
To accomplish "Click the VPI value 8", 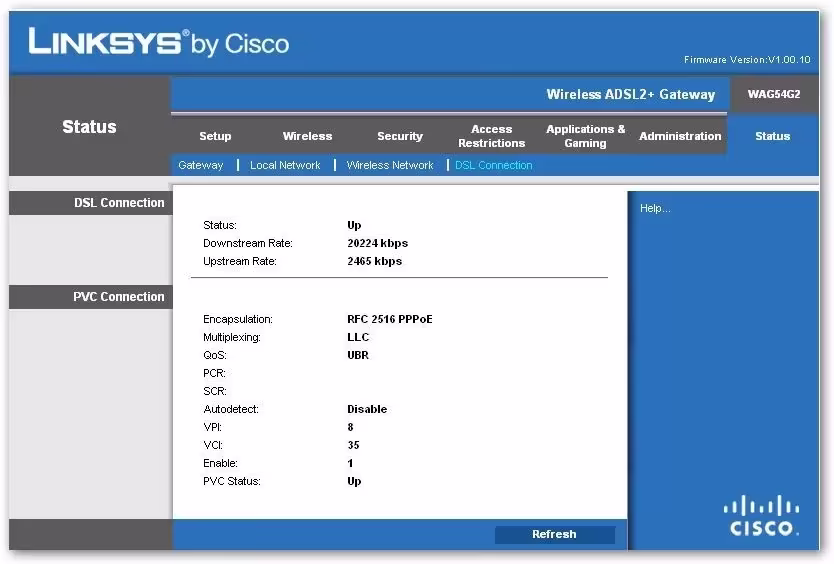I will click(x=351, y=427).
